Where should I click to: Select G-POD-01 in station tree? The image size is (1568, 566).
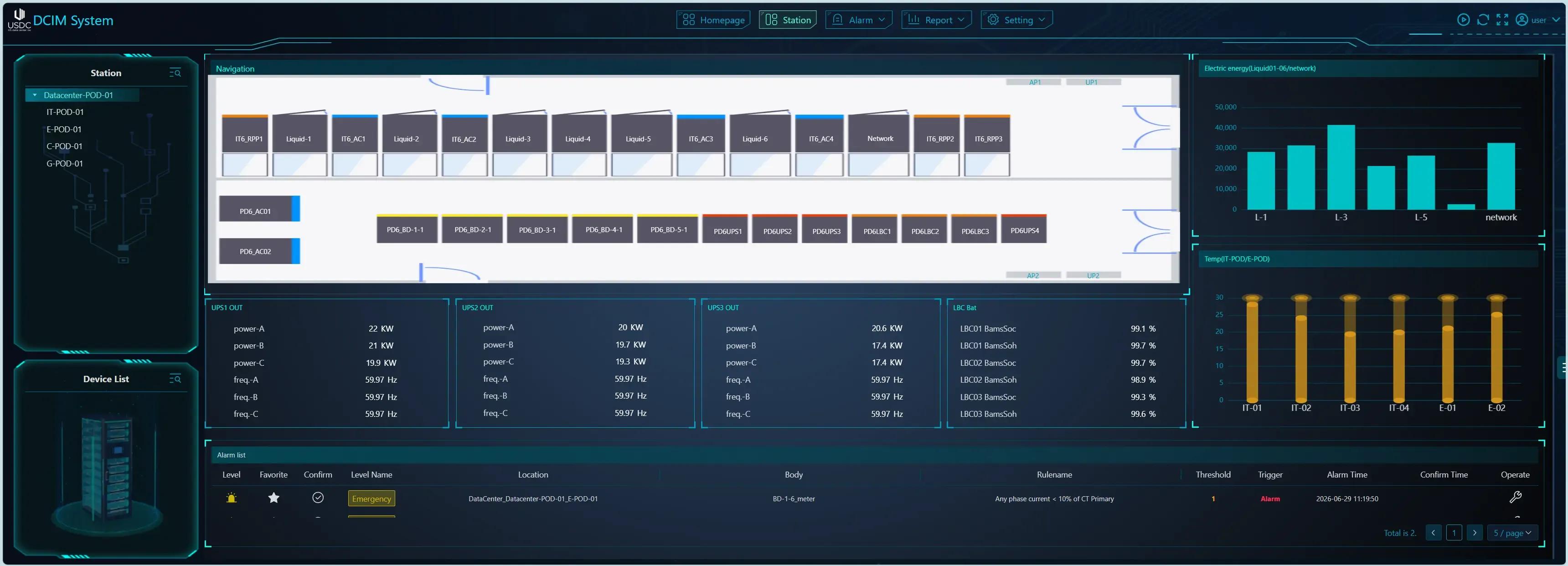point(65,163)
